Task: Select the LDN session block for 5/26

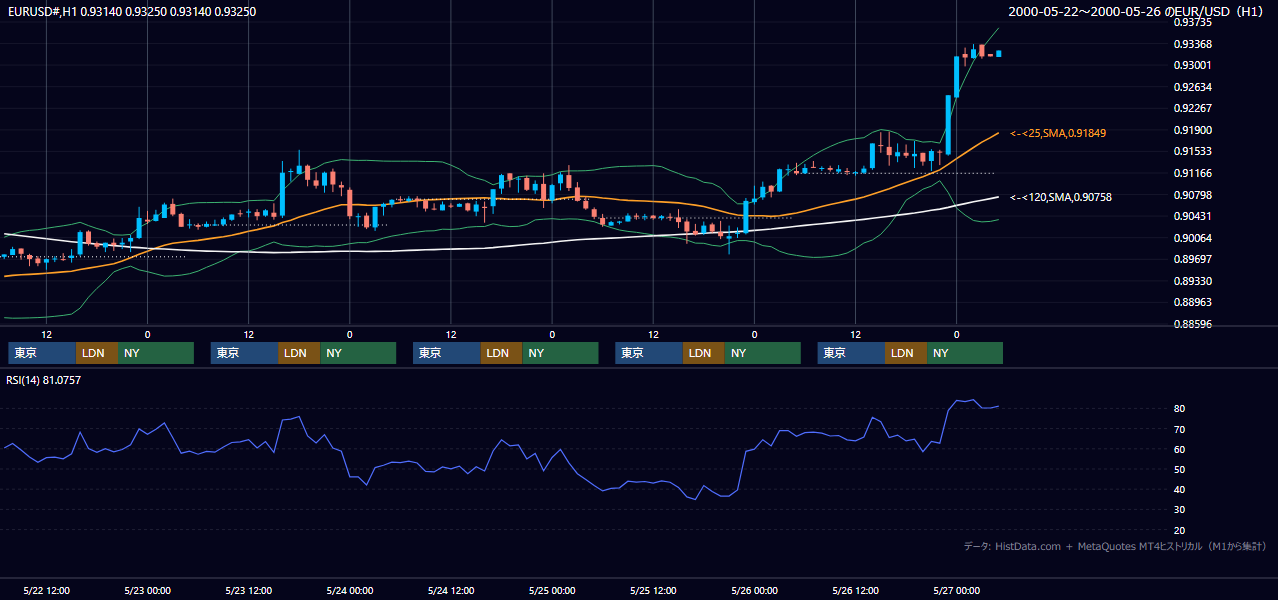Action: point(906,353)
